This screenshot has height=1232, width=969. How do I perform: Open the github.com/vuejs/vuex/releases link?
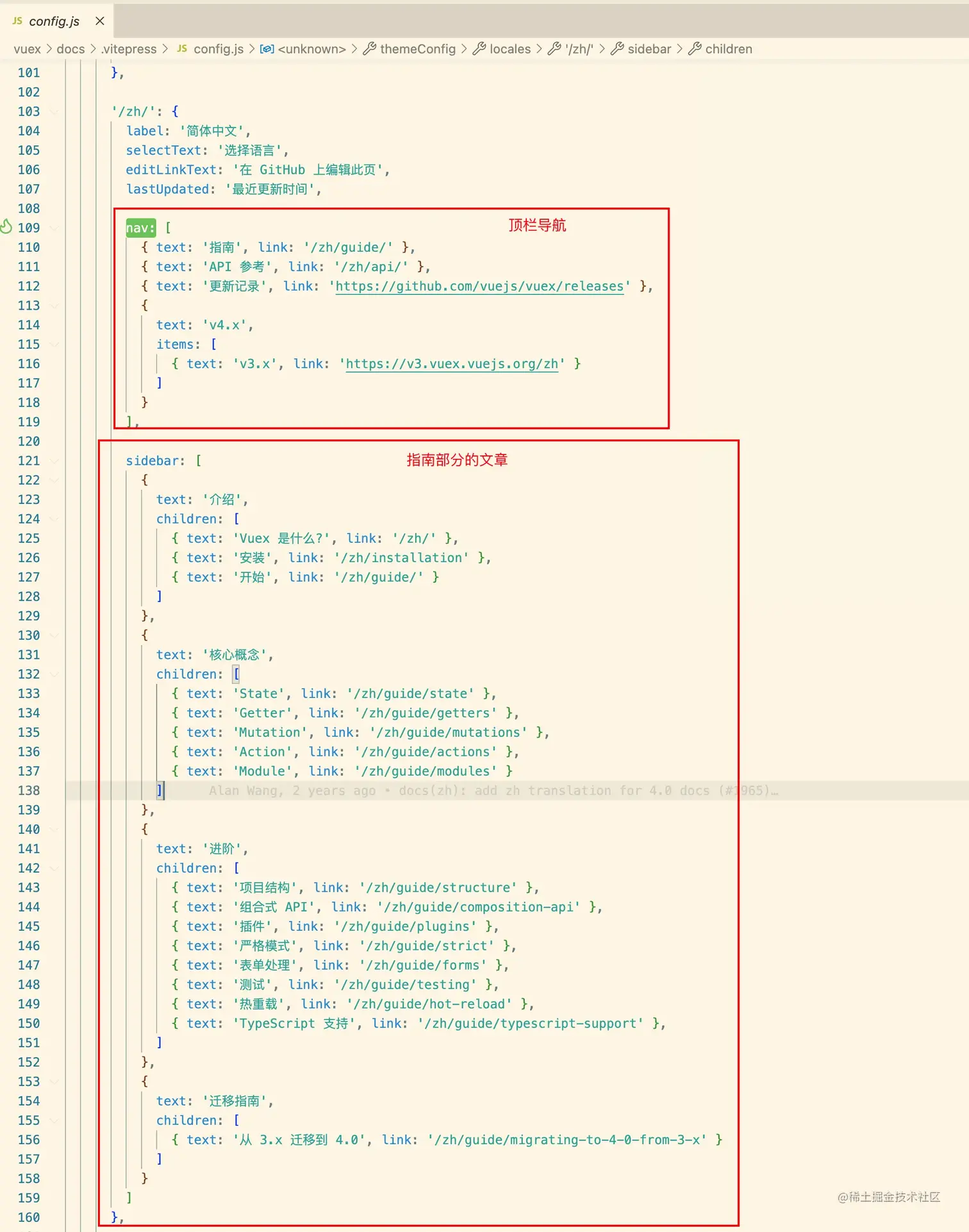click(479, 286)
